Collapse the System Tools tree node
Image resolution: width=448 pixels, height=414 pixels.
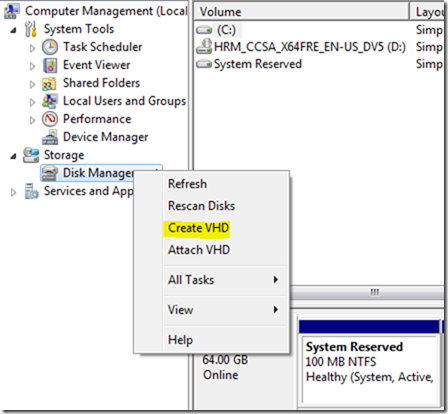pos(13,30)
